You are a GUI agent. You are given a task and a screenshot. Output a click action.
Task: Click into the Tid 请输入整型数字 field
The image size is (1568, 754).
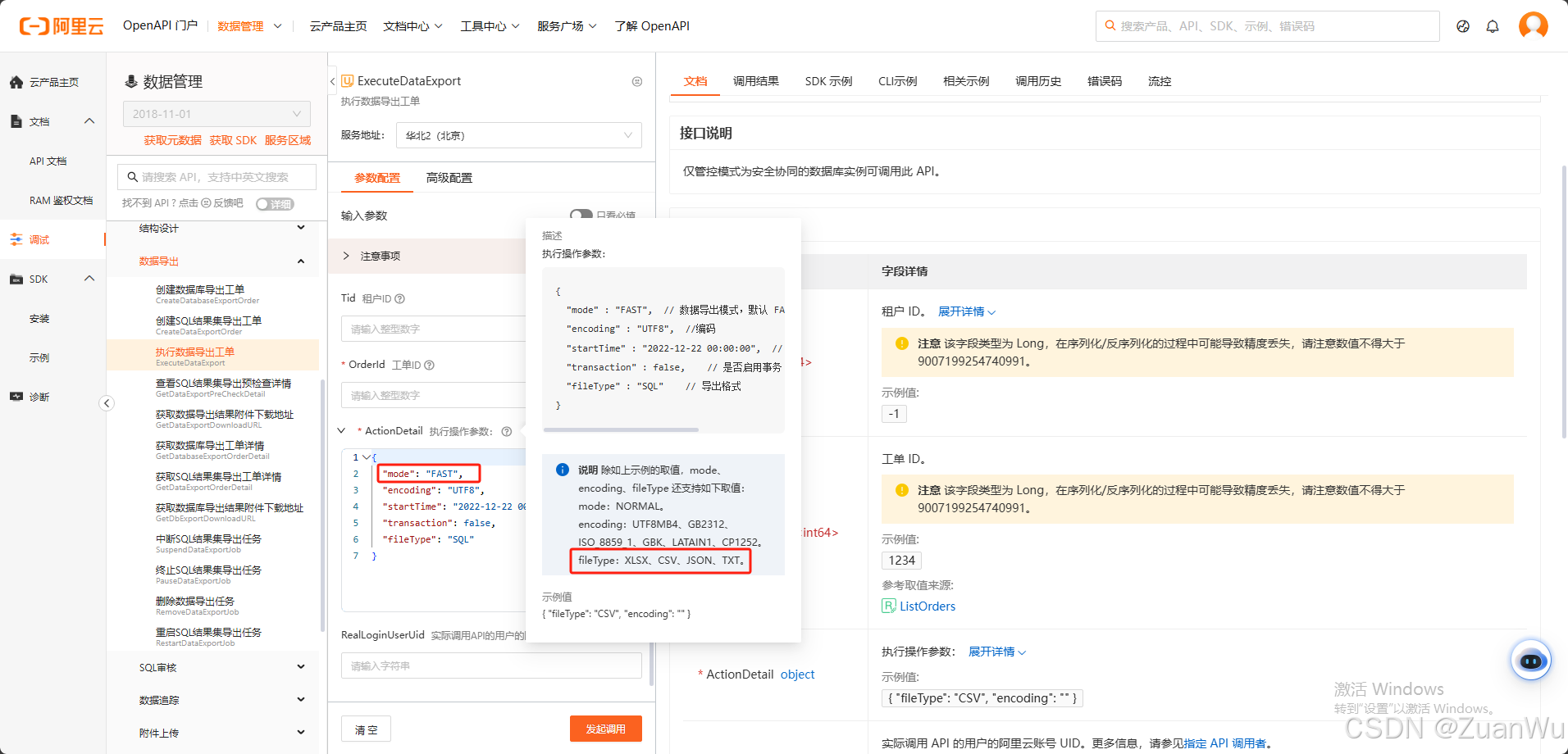pyautogui.click(x=433, y=329)
